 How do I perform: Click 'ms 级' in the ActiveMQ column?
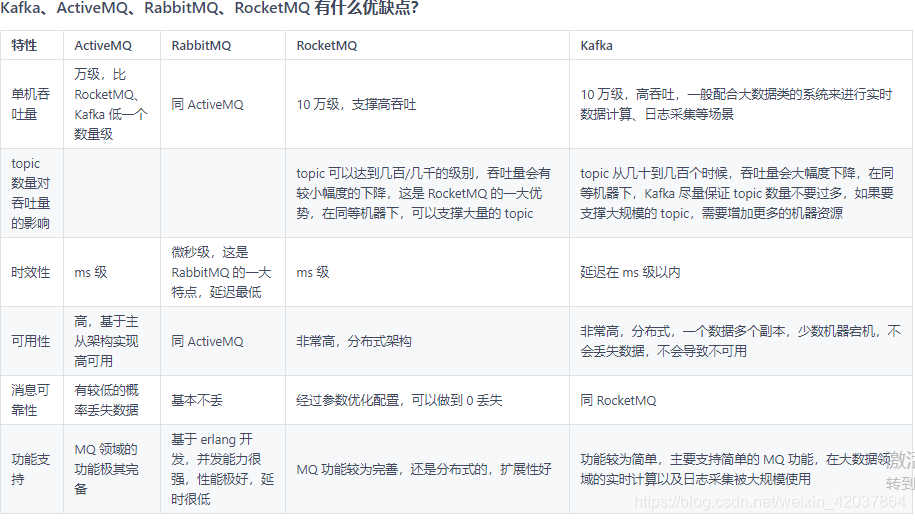pos(111,272)
